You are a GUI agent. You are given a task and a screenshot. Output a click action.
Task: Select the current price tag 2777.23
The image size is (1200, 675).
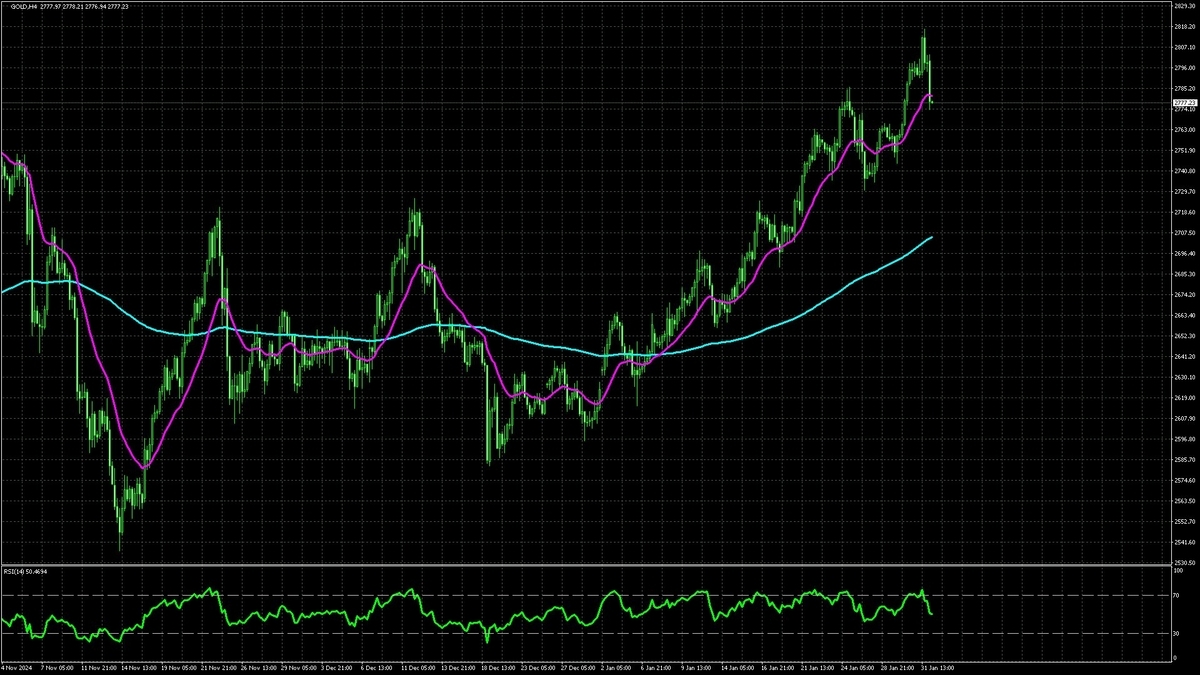[x=1184, y=102]
